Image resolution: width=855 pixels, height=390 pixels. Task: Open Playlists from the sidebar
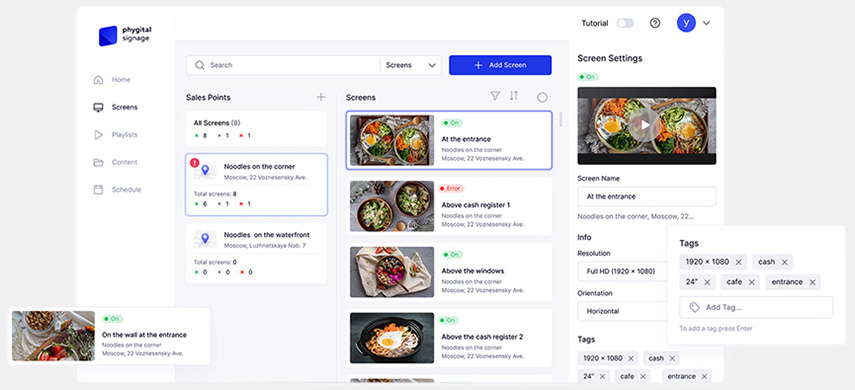coord(115,135)
